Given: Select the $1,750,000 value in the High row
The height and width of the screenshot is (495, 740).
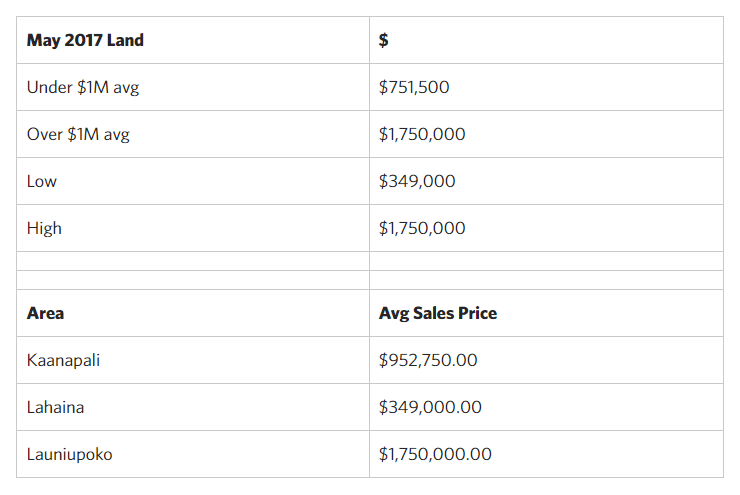Looking at the screenshot, I should (422, 228).
